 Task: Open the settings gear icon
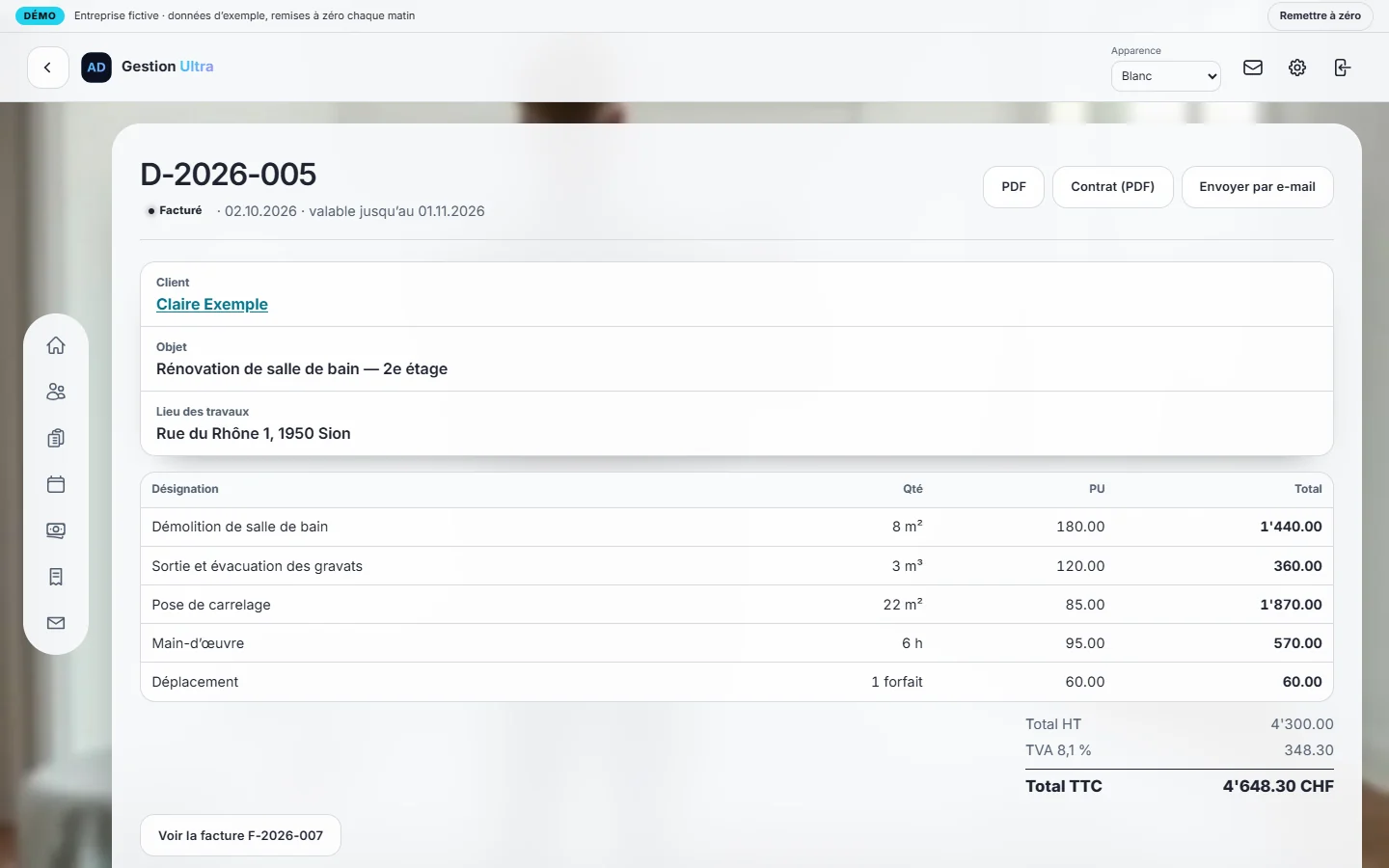click(x=1297, y=68)
